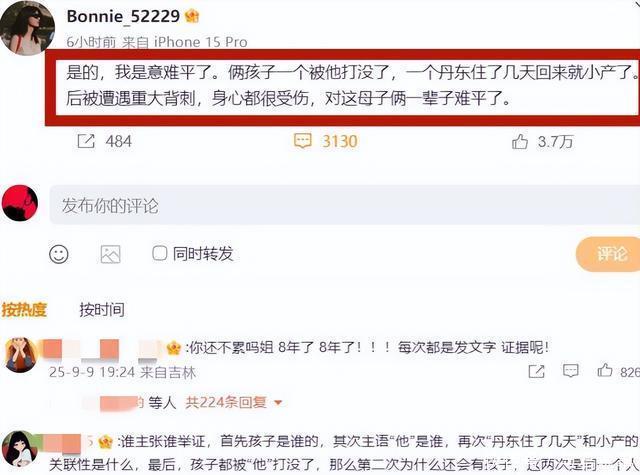Open the emoji picker smiley icon

(59, 254)
